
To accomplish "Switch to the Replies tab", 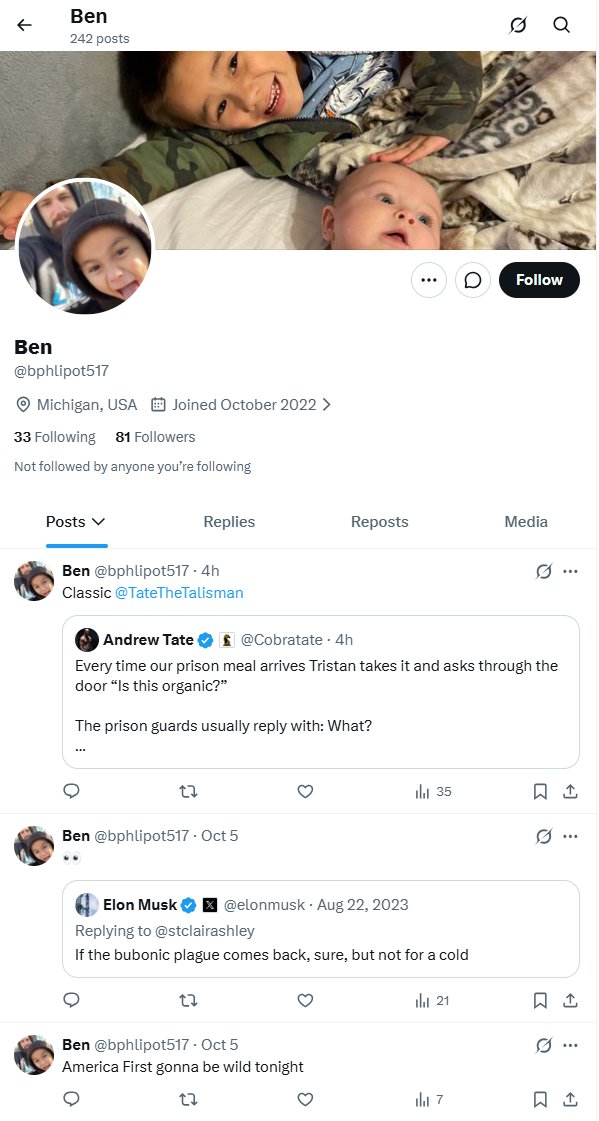I will 229,522.
